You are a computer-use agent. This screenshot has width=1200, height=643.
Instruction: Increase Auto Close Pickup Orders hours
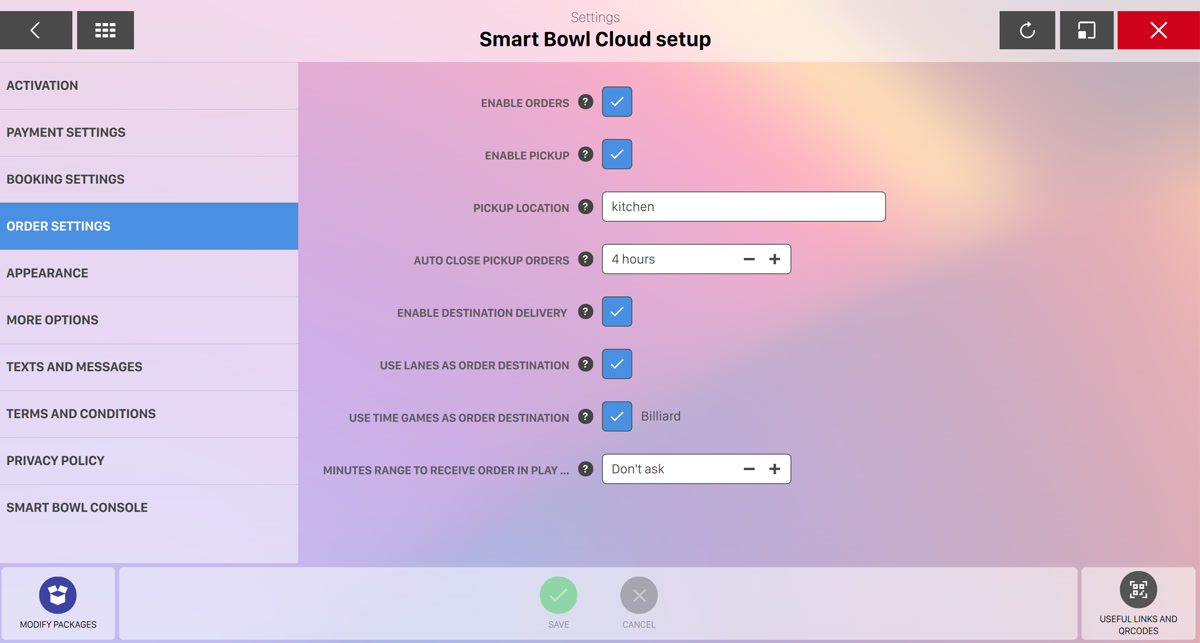point(774,259)
